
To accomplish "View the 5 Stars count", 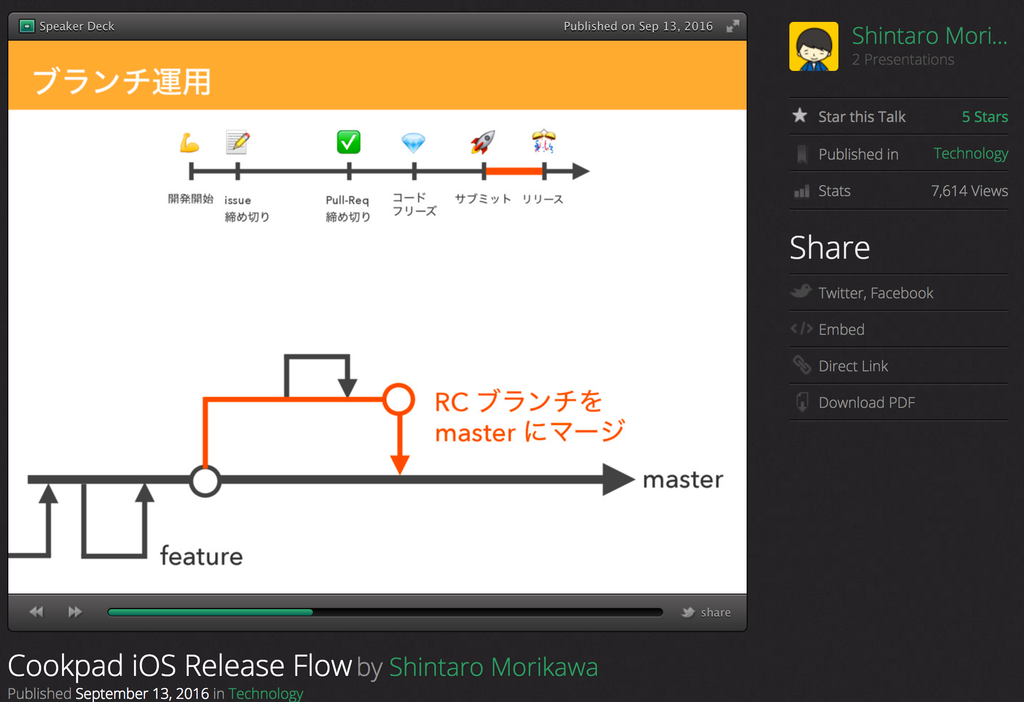I will [x=984, y=117].
